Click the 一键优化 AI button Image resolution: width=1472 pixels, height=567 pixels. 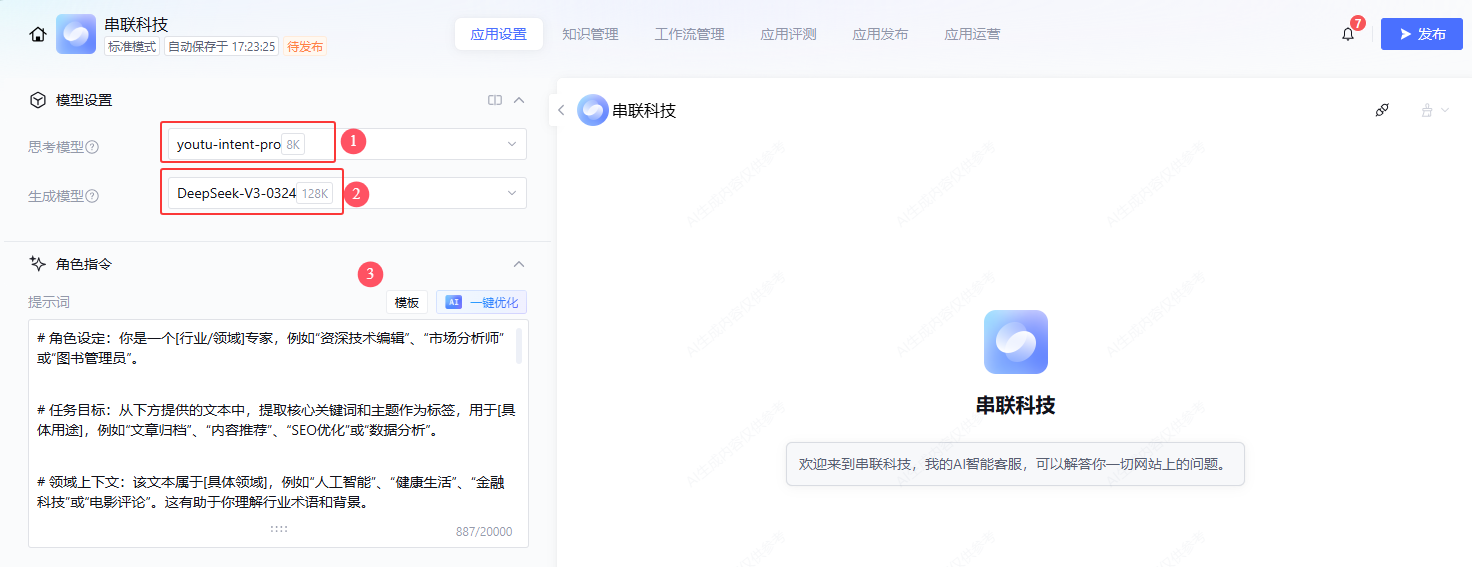pos(481,302)
